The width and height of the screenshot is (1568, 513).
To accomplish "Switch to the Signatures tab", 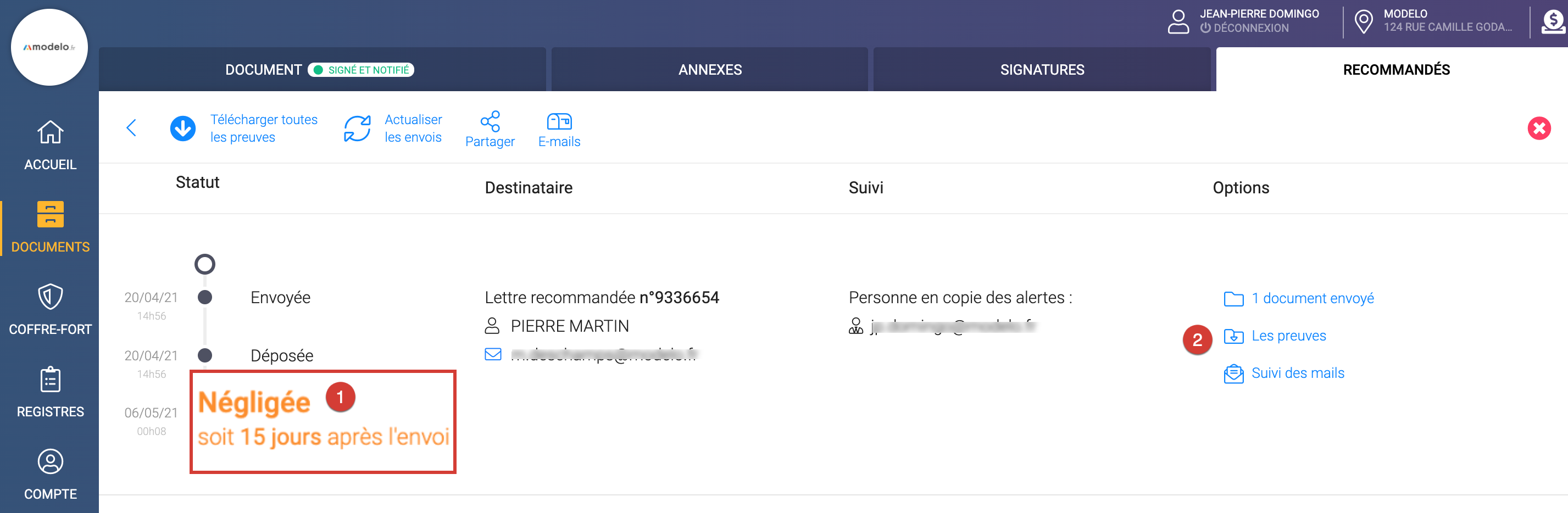I will click(1042, 70).
